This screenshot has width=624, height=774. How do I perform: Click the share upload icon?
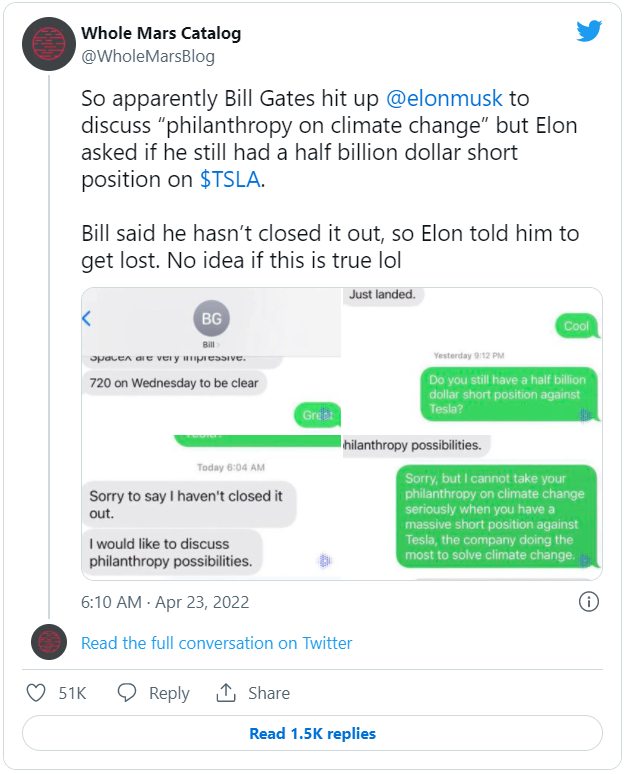(x=226, y=693)
